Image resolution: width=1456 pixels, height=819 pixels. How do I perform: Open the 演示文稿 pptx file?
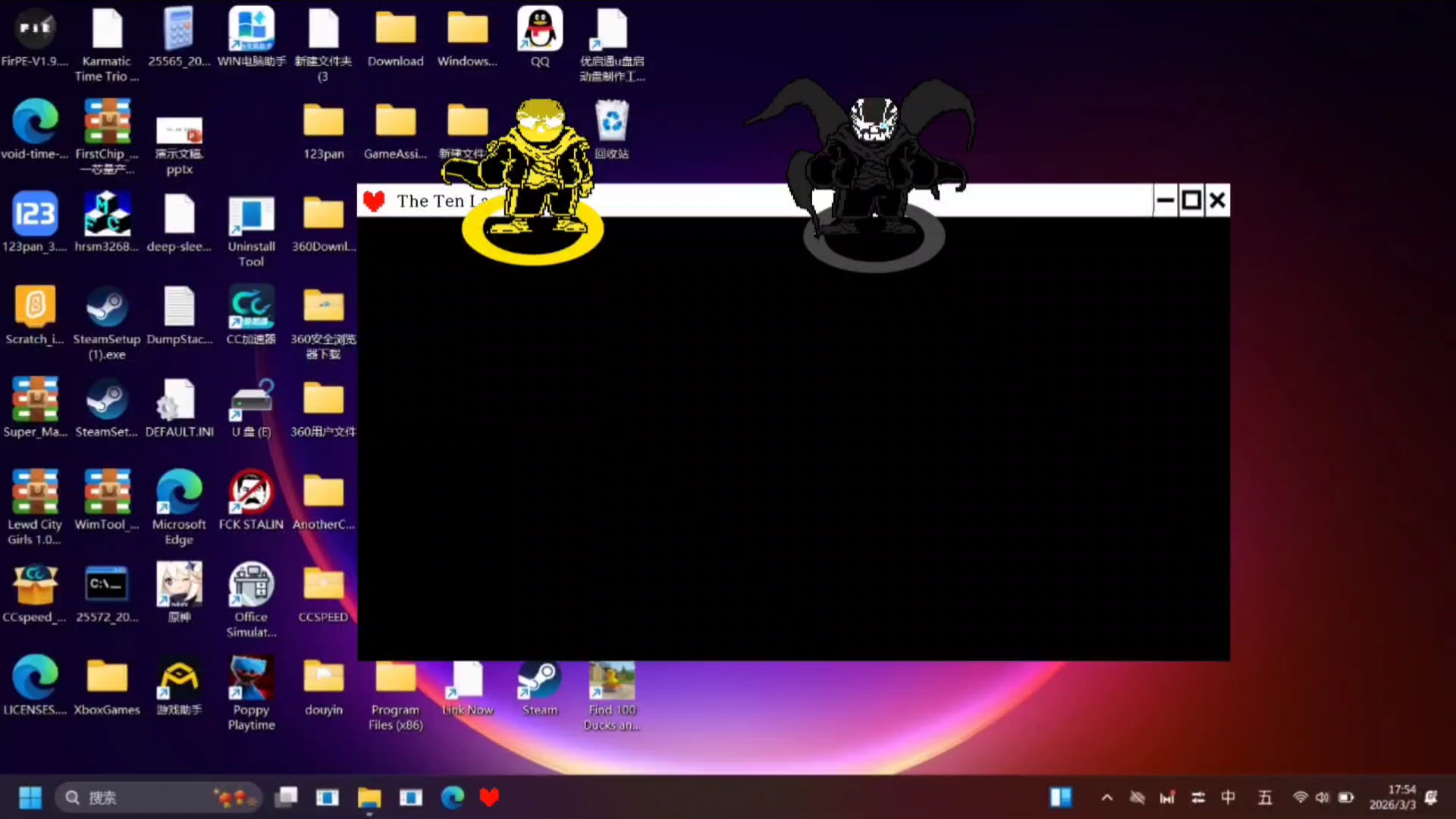[x=179, y=129]
